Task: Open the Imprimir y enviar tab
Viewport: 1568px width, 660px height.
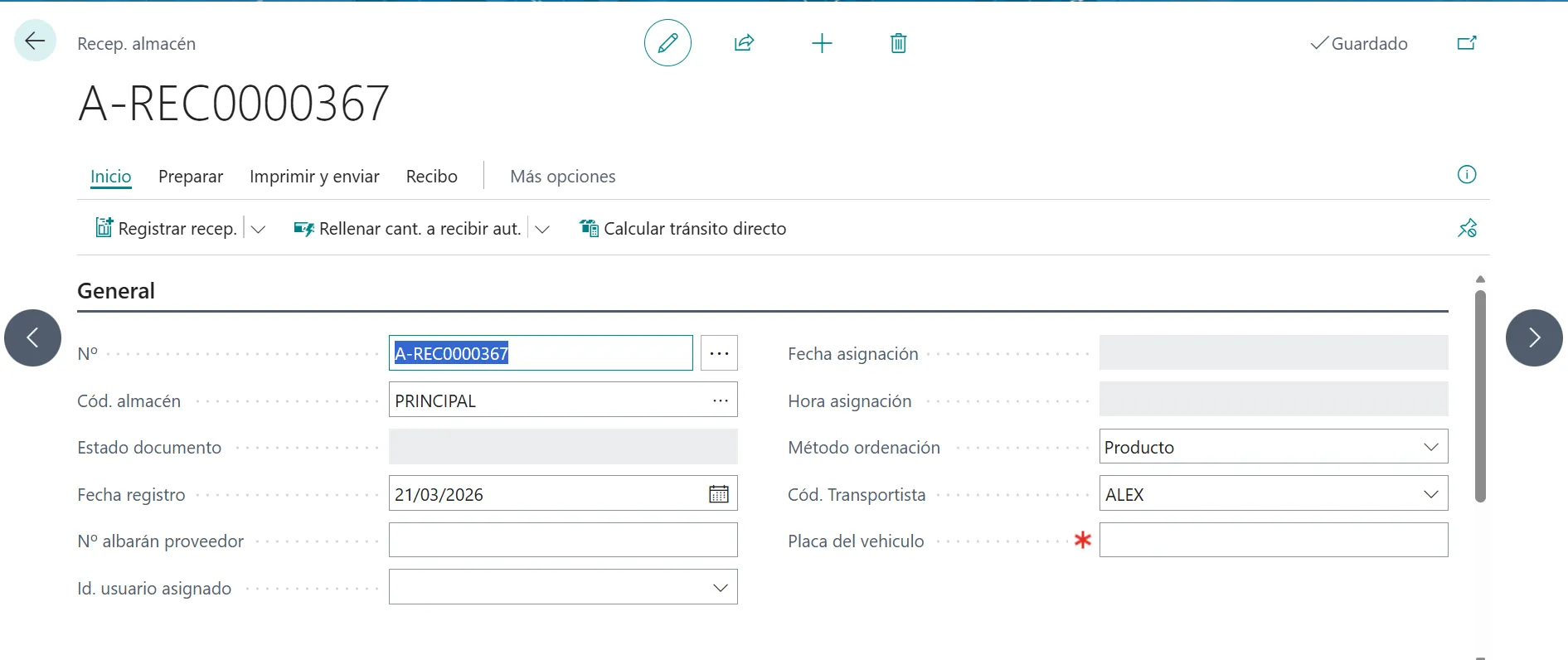Action: 314,177
